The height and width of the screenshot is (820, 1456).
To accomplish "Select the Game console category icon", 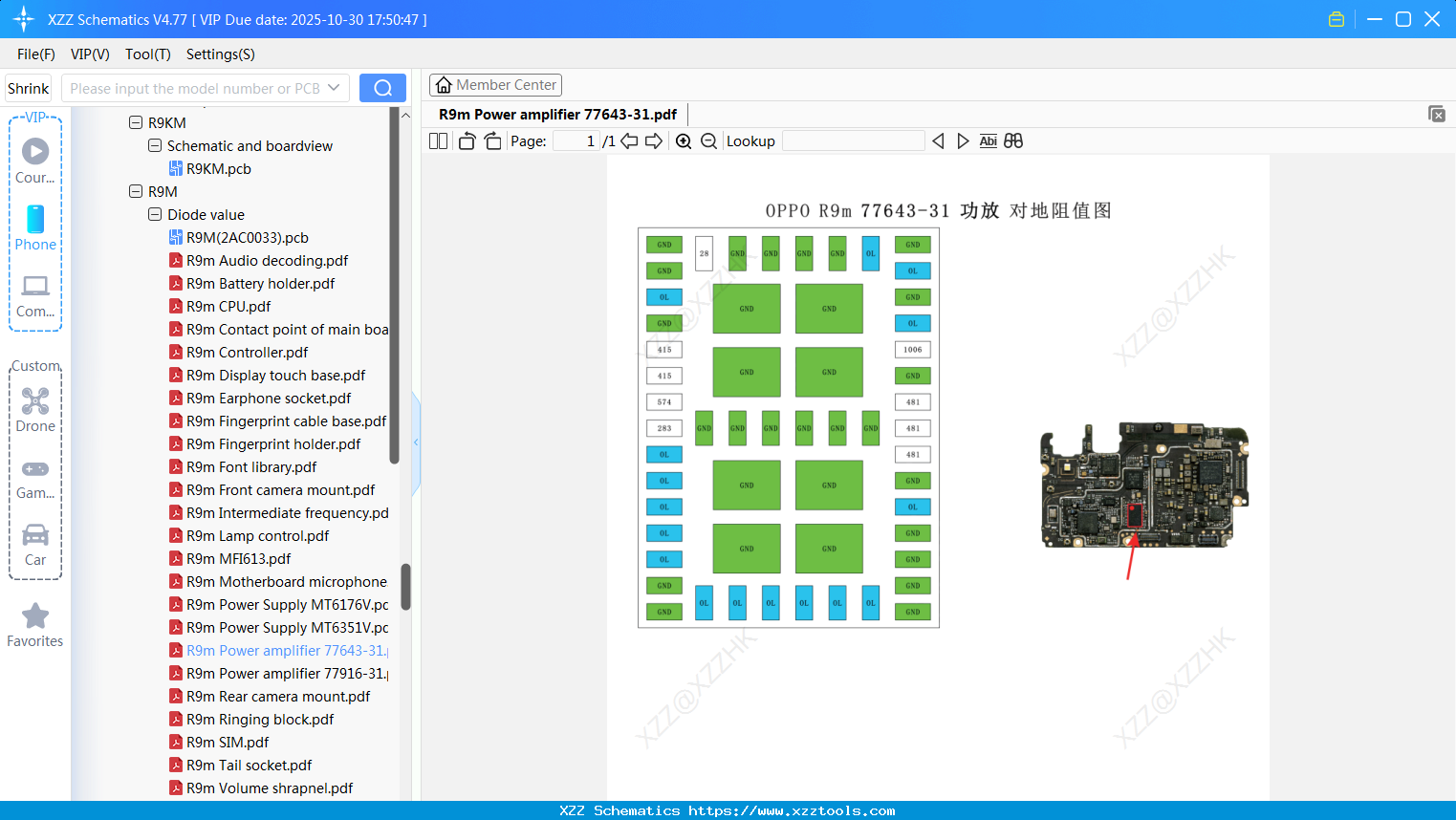I will pyautogui.click(x=35, y=469).
